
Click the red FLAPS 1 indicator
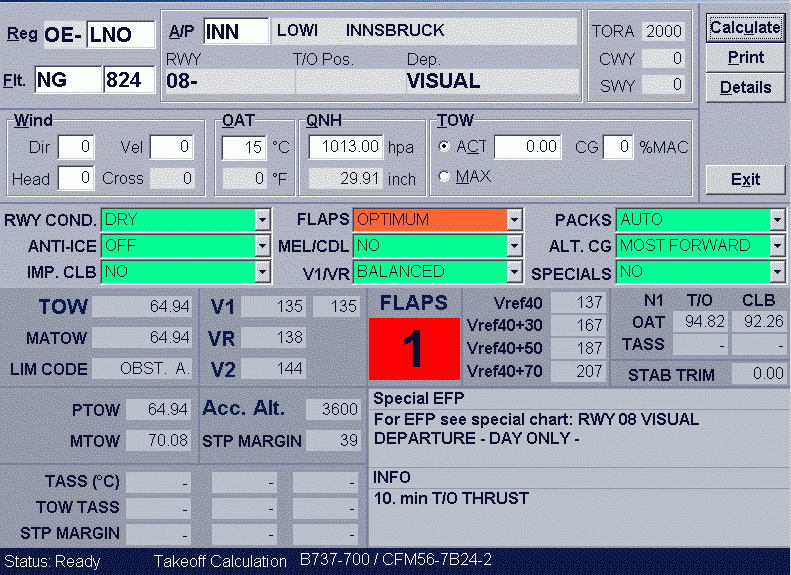414,349
